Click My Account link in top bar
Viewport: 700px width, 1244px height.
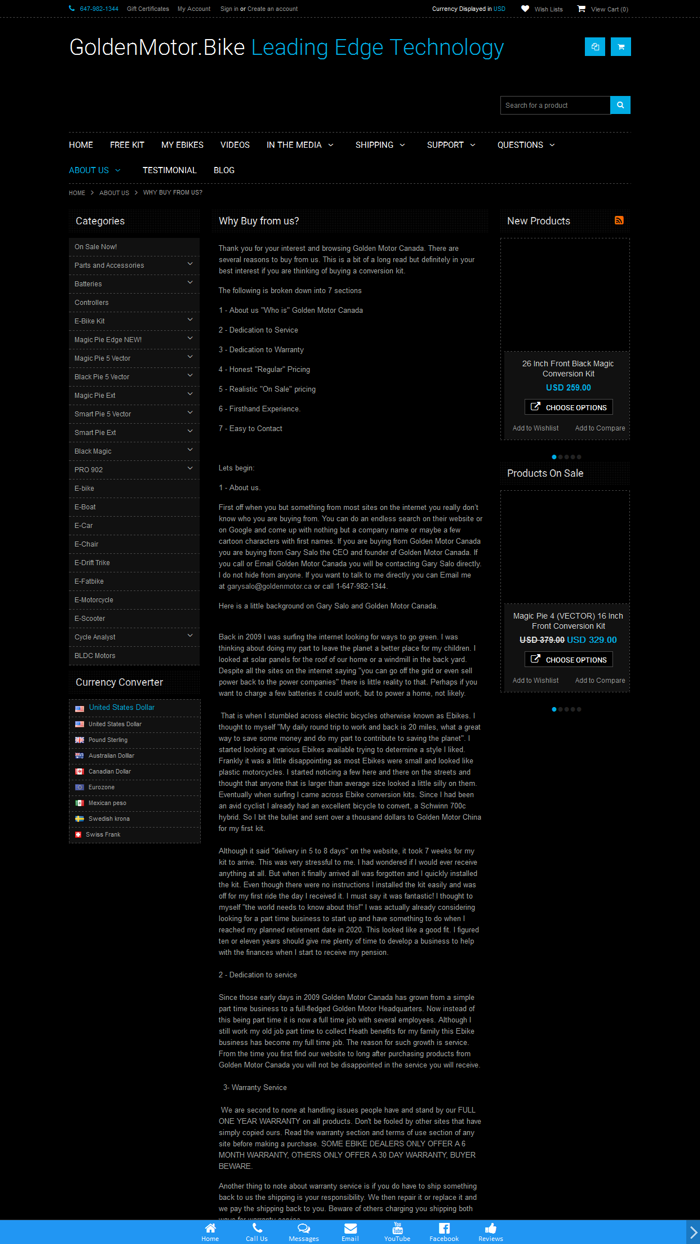tap(194, 9)
